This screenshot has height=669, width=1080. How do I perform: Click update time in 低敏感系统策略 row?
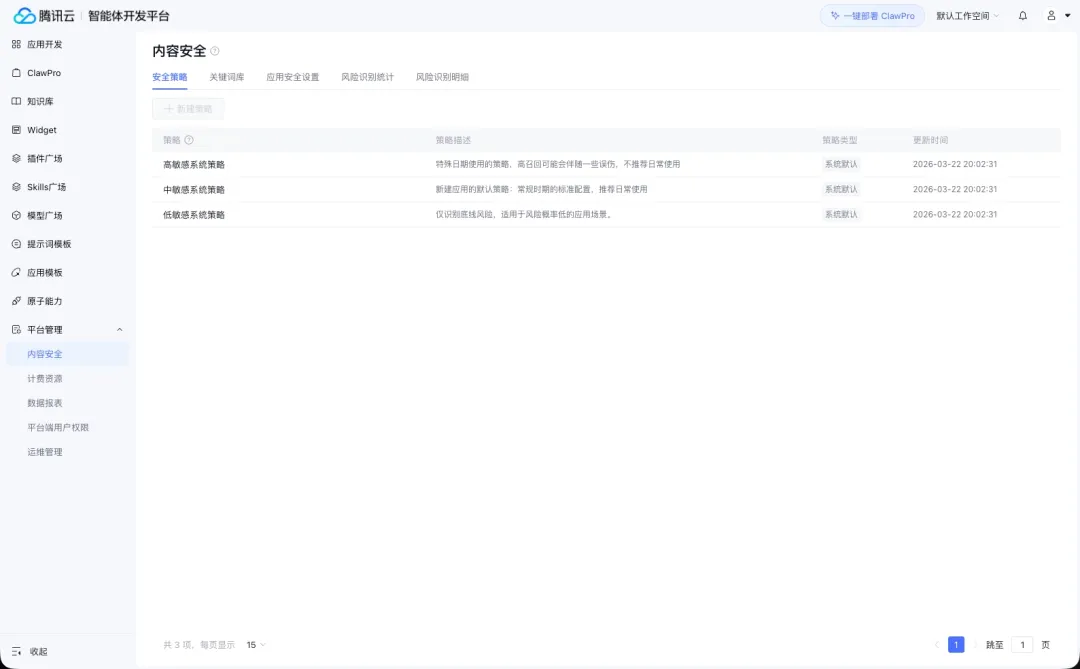[955, 214]
